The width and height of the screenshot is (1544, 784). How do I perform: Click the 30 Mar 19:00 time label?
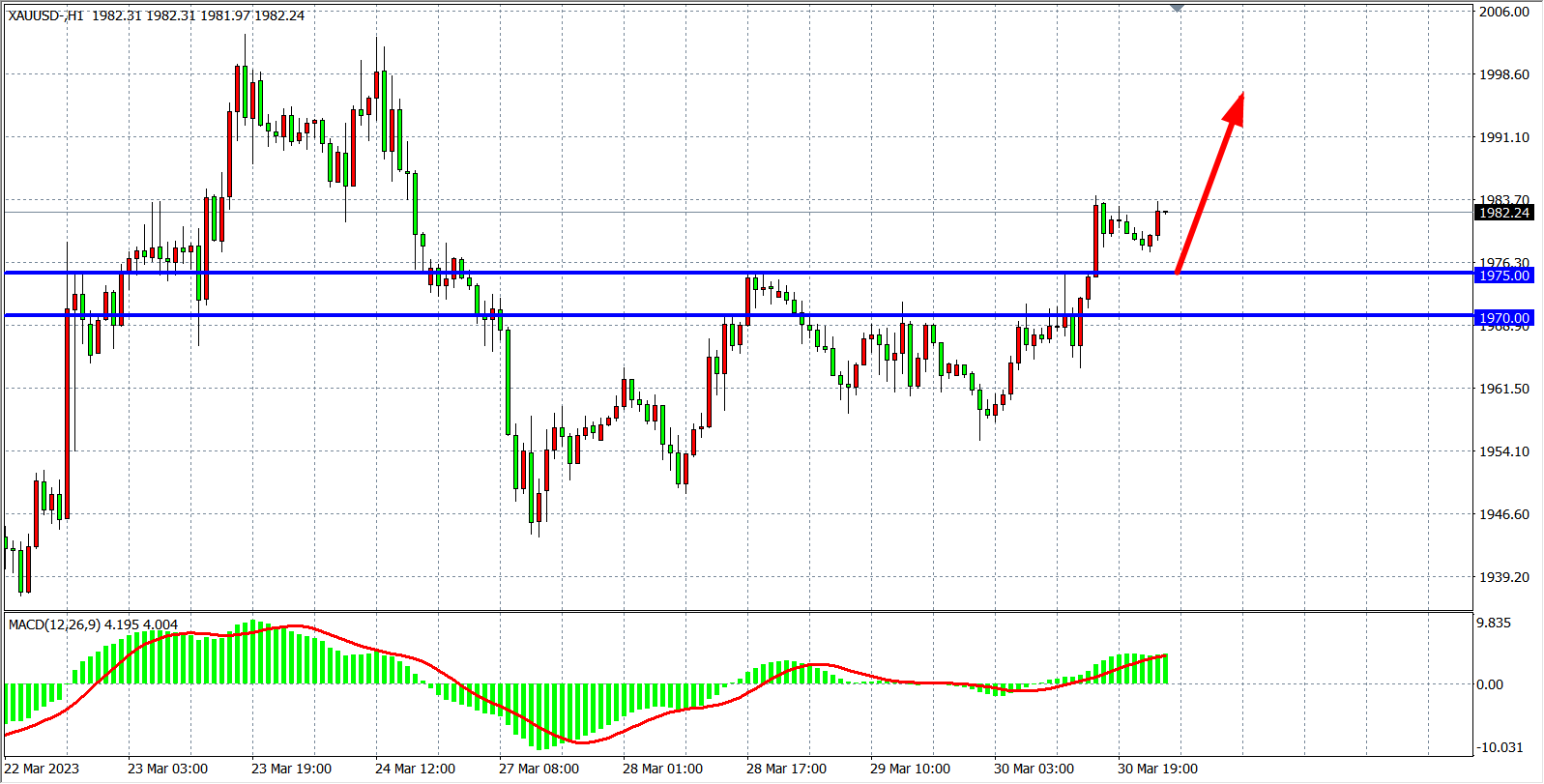click(x=1157, y=769)
